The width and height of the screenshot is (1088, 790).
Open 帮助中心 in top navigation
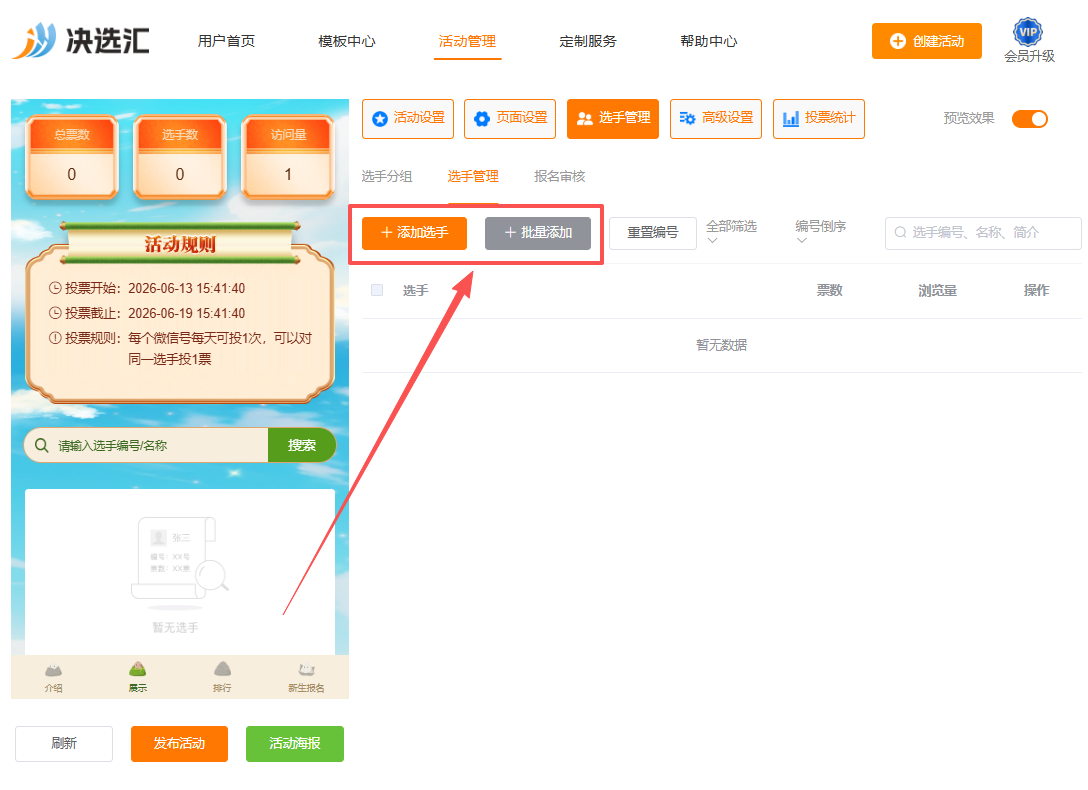(x=708, y=41)
